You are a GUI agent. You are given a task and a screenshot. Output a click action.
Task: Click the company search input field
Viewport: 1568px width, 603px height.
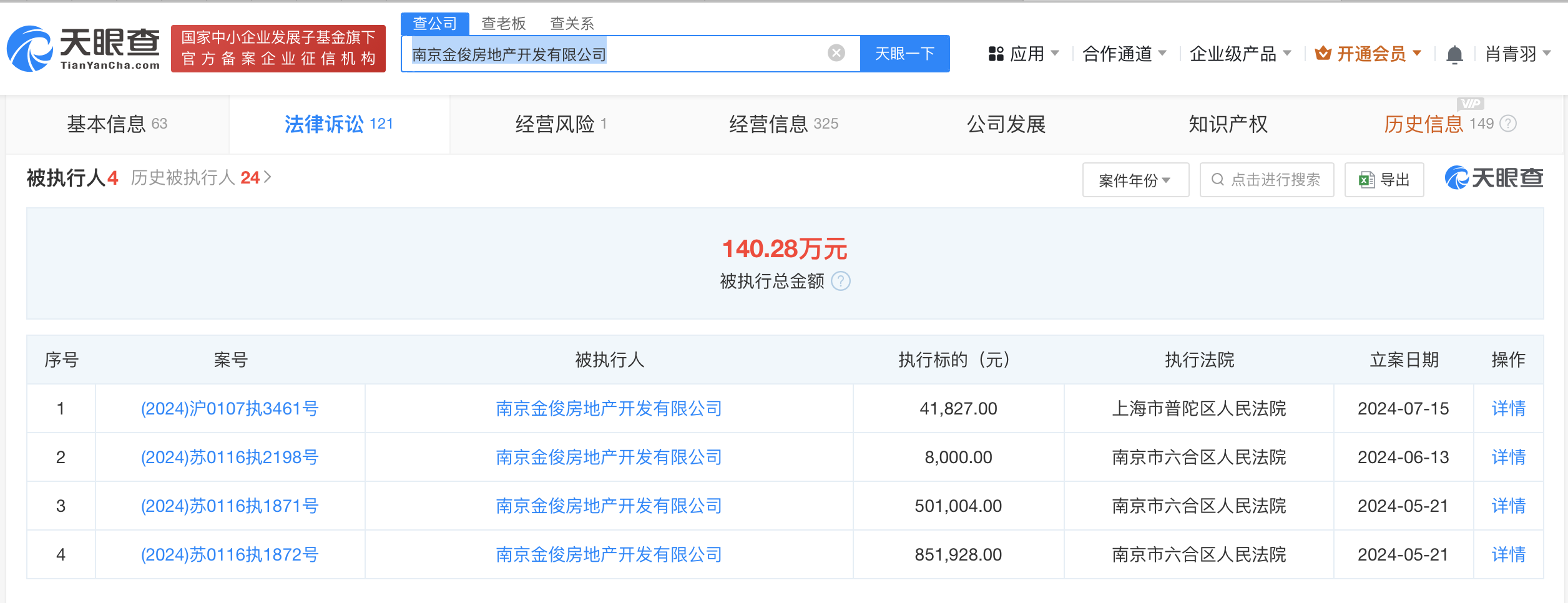(x=624, y=54)
